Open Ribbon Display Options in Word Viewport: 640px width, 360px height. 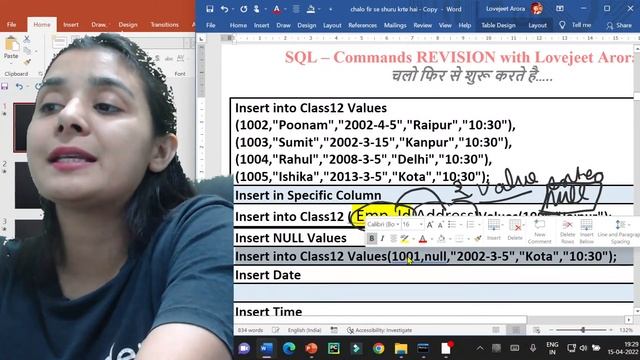560,9
